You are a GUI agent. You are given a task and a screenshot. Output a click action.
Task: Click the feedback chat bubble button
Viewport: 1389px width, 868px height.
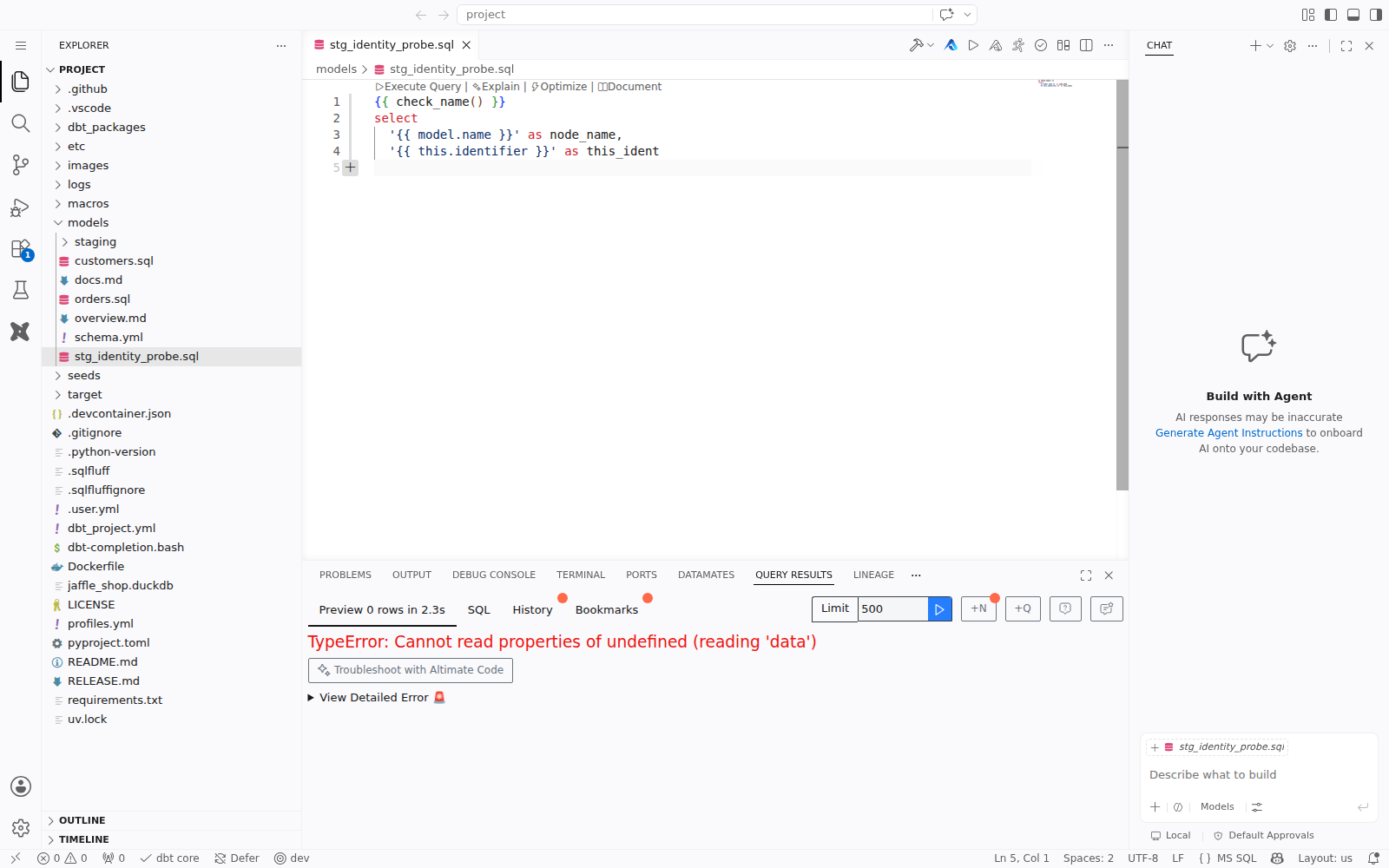(x=1107, y=609)
